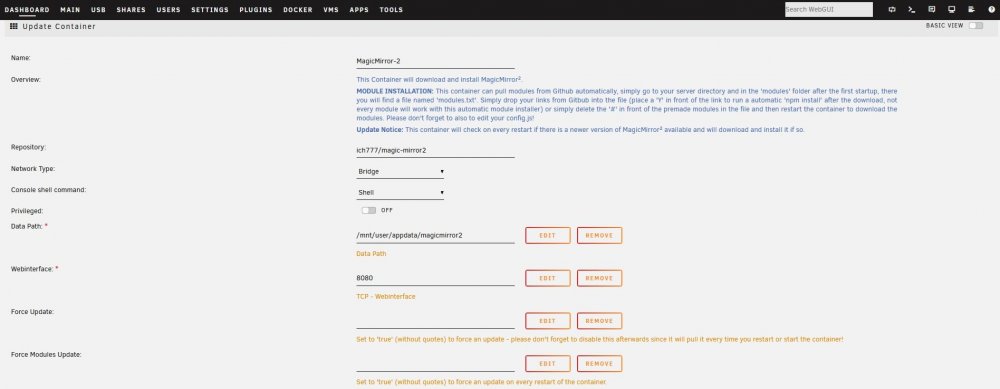Click Remove for Webinterface port
Screen dimensions: 1000x389
pos(599,278)
